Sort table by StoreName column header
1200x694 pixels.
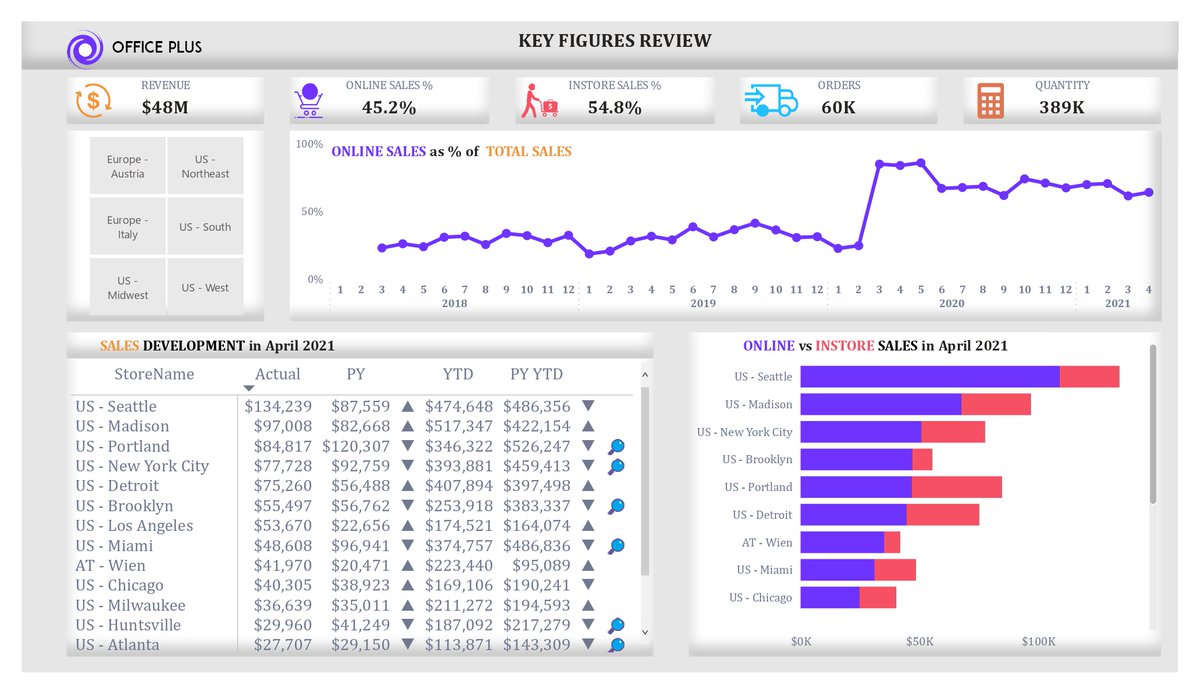(154, 374)
